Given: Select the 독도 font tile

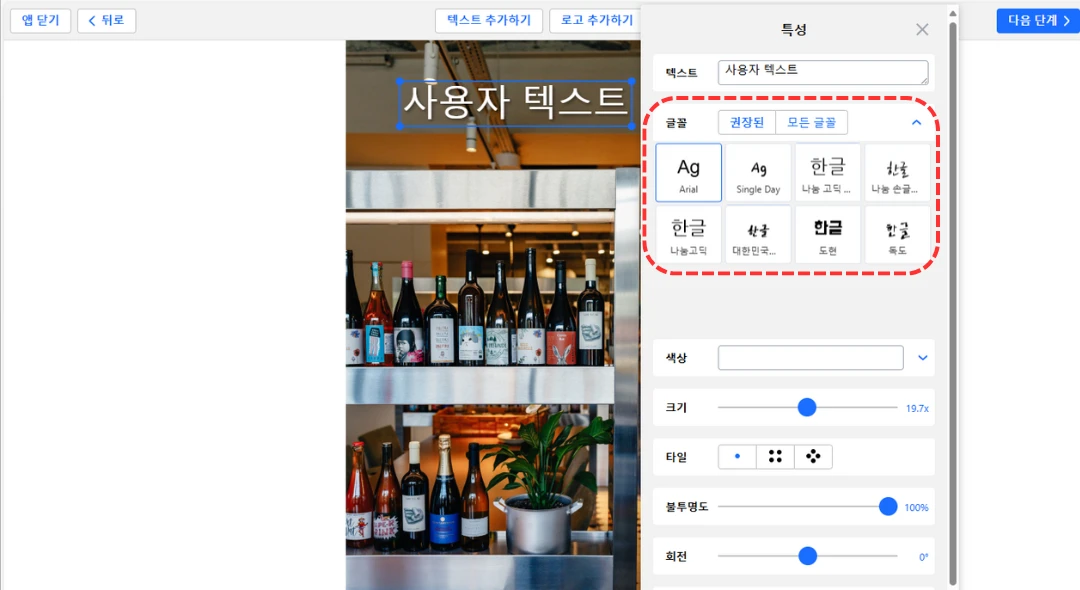Looking at the screenshot, I should (x=897, y=235).
